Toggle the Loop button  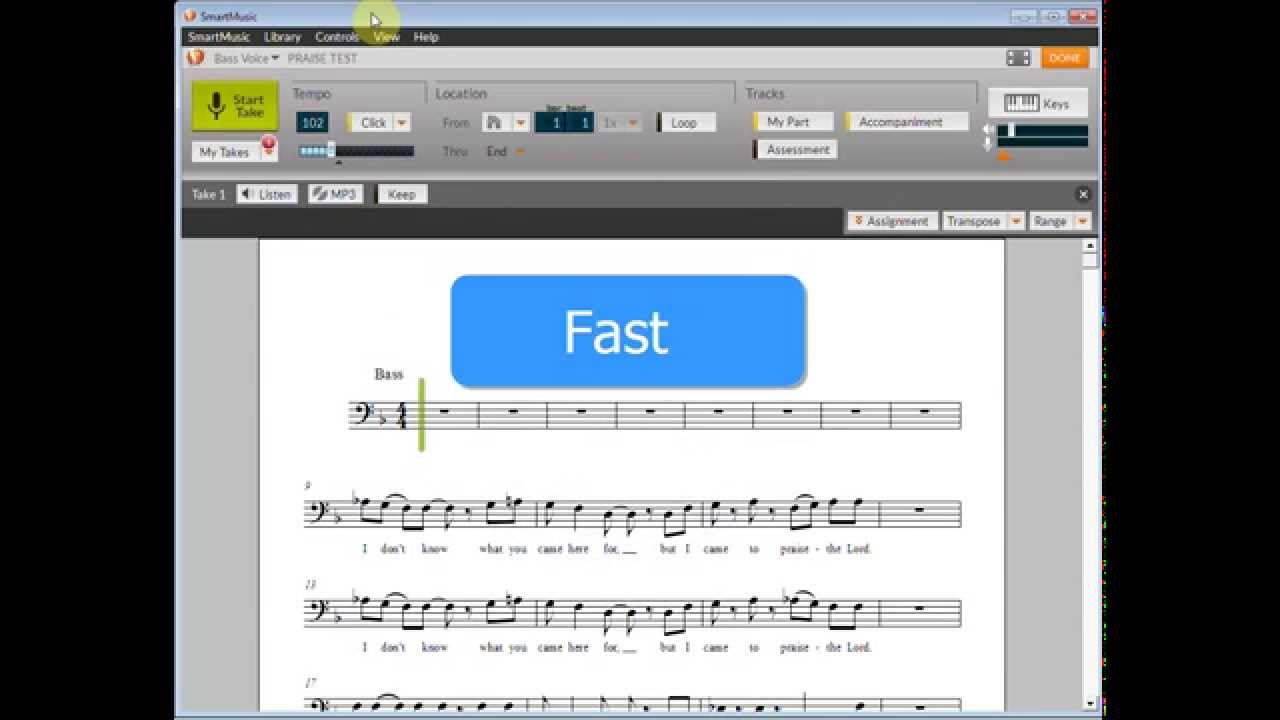(x=686, y=122)
